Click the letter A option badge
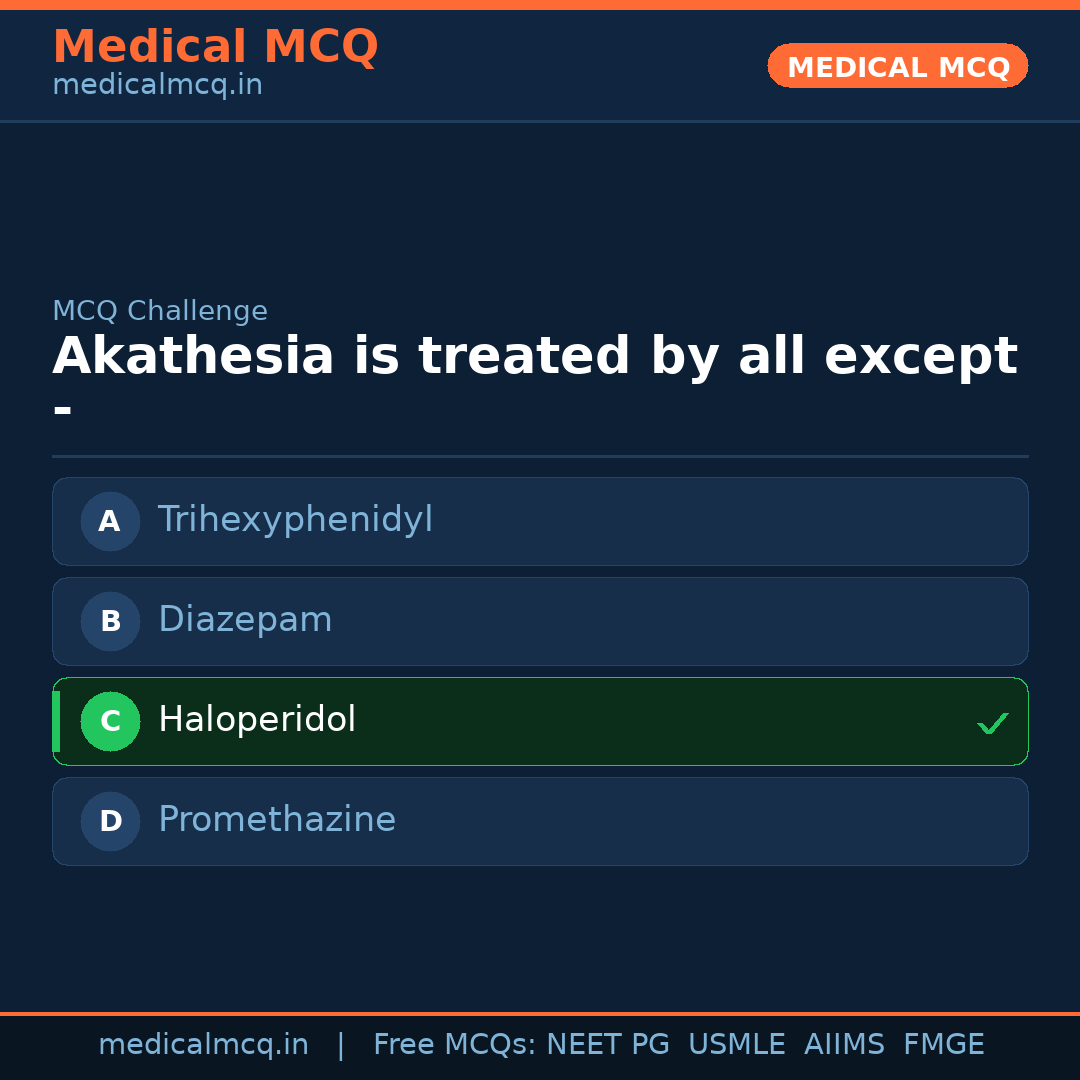Viewport: 1080px width, 1080px height. 110,521
